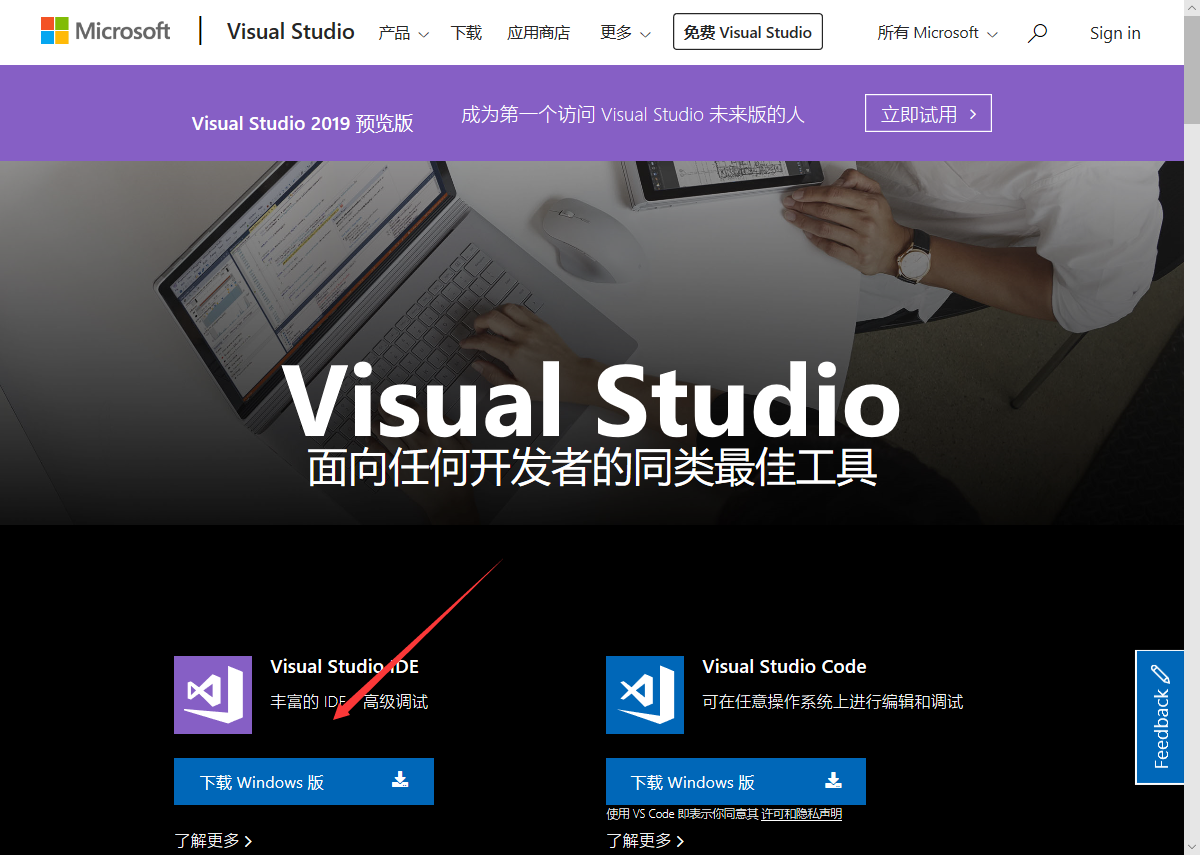The height and width of the screenshot is (855, 1200).
Task: Expand the 所有 Microsoft dropdown
Action: point(937,33)
